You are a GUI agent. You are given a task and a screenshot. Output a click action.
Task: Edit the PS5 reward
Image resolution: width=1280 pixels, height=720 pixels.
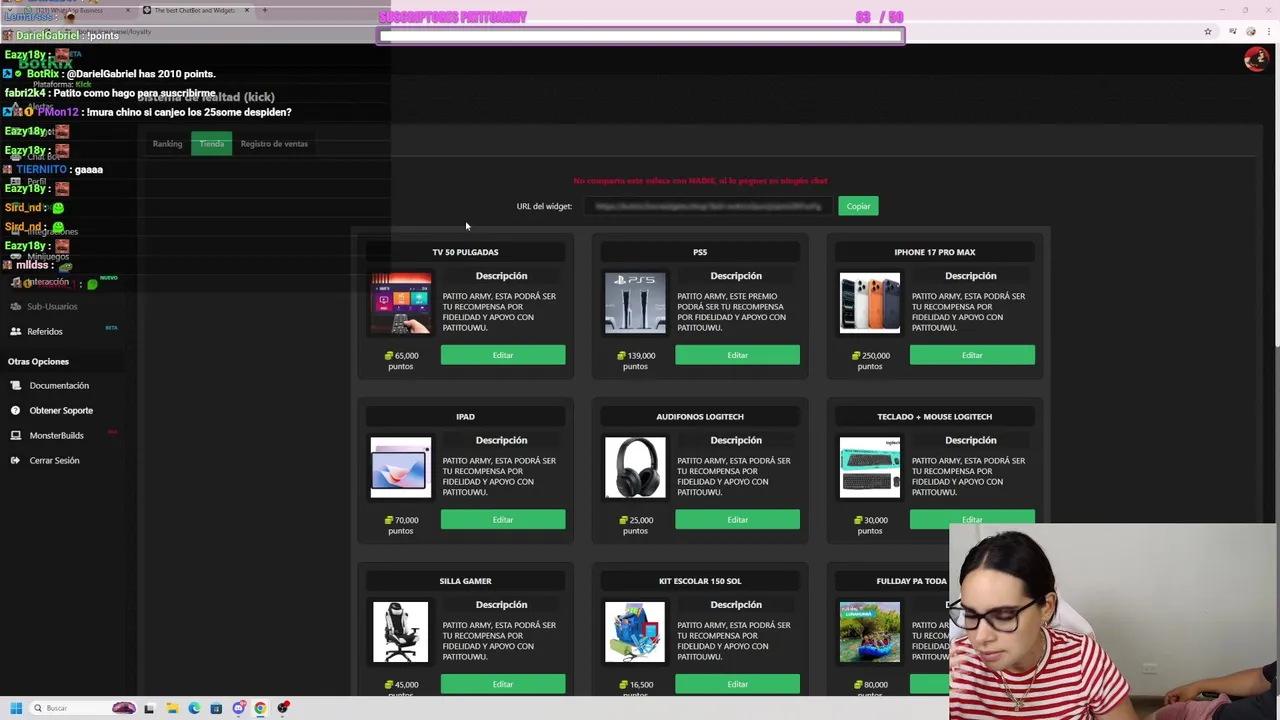pyautogui.click(x=737, y=355)
